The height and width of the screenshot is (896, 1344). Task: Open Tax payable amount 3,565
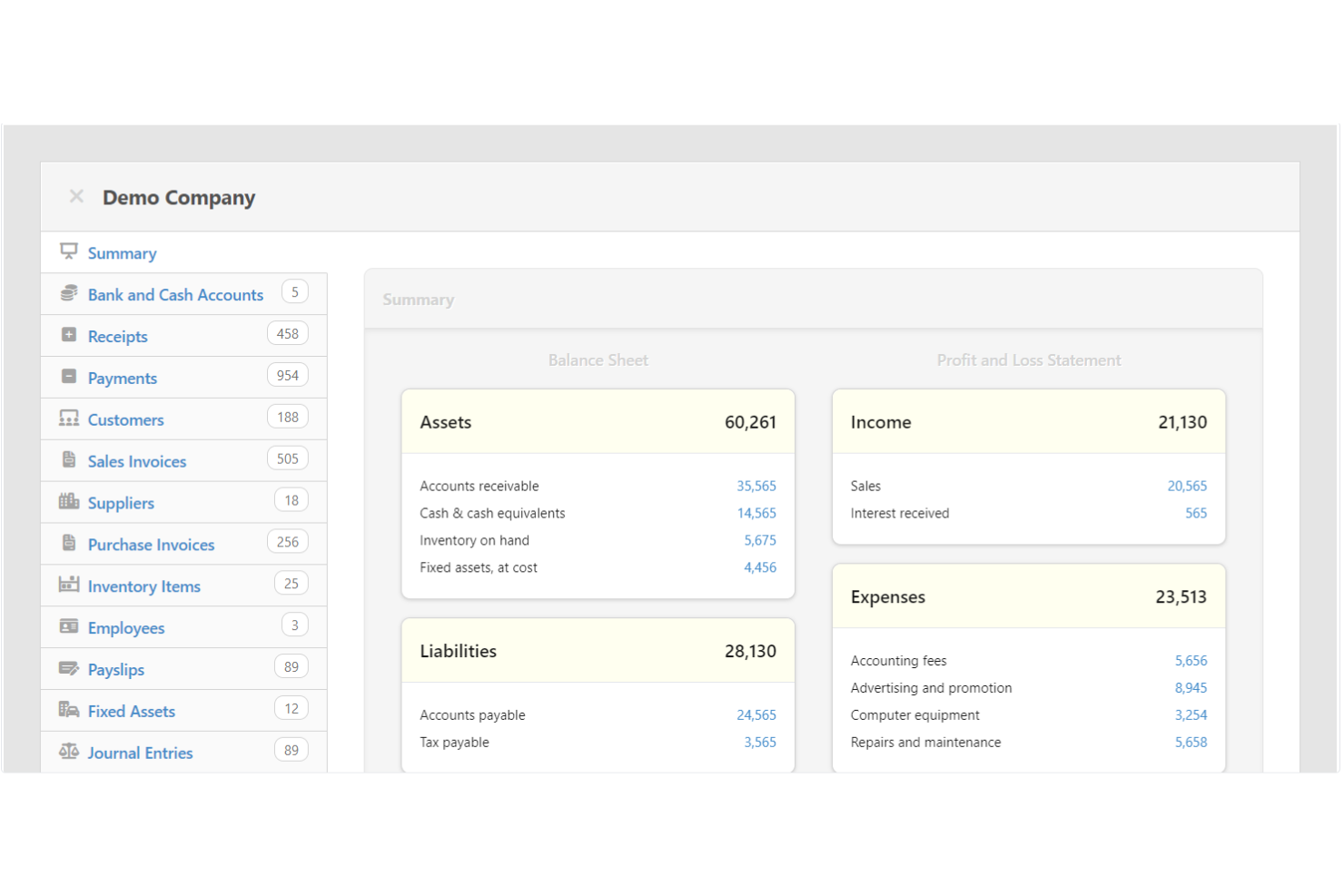760,743
